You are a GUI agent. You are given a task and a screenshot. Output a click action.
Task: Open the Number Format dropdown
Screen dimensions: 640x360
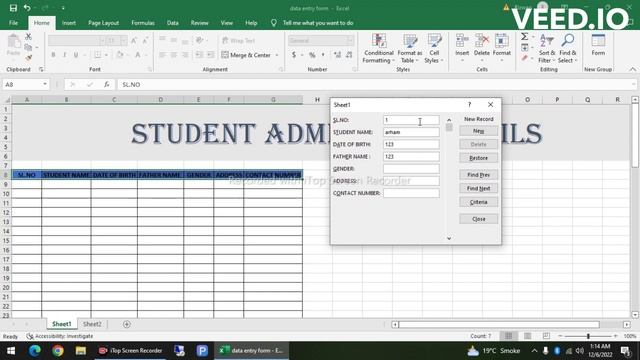(350, 40)
